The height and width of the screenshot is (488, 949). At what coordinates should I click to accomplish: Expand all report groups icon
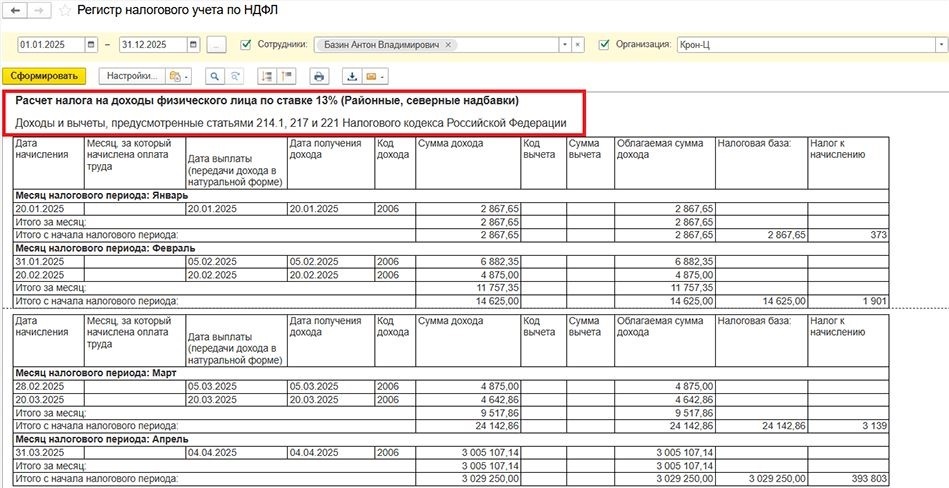266,76
